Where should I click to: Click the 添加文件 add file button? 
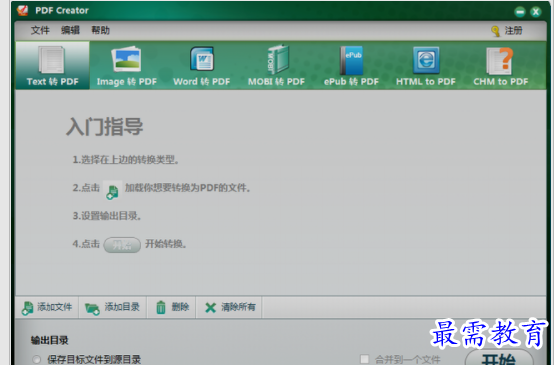point(47,307)
